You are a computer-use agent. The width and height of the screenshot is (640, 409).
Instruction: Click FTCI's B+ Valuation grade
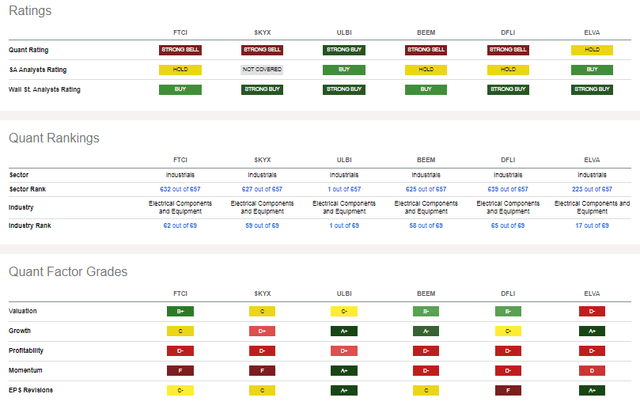[x=180, y=311]
